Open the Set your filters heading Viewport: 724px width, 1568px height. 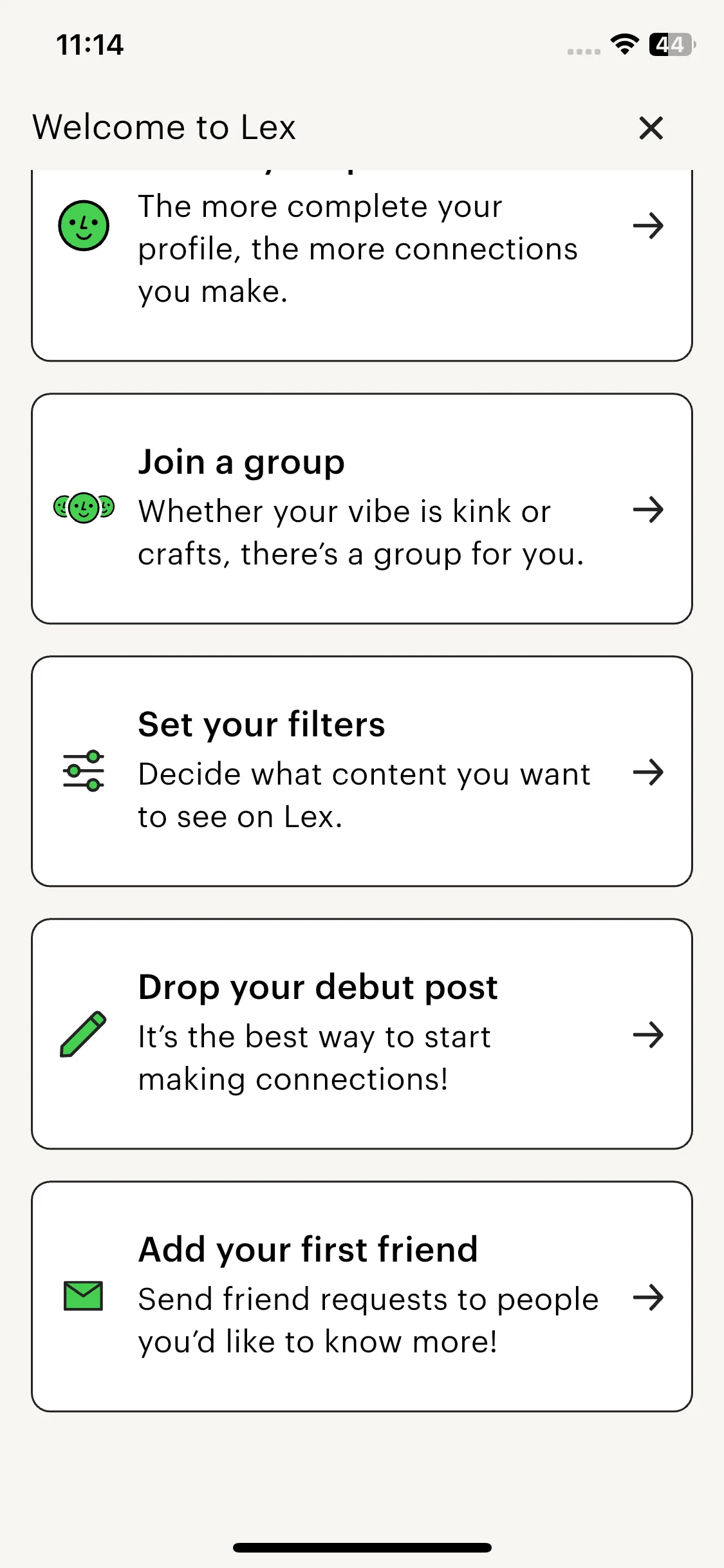pyautogui.click(x=261, y=725)
